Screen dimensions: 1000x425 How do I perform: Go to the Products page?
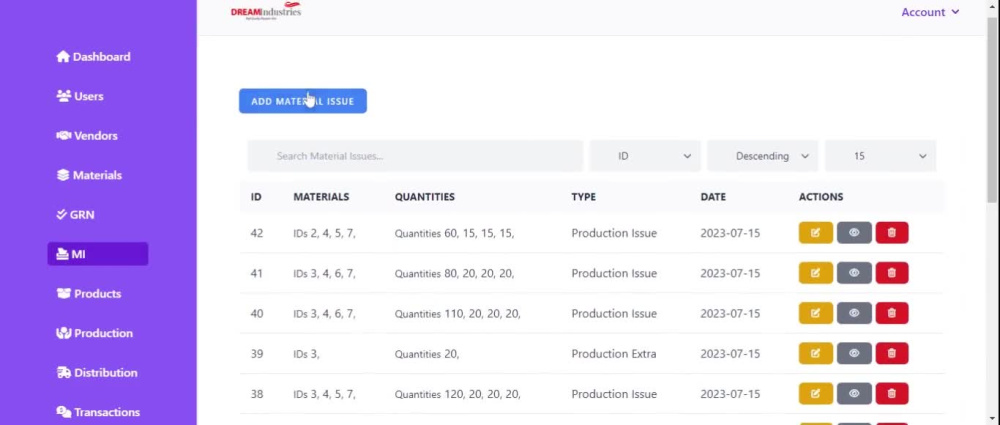[x=89, y=294]
